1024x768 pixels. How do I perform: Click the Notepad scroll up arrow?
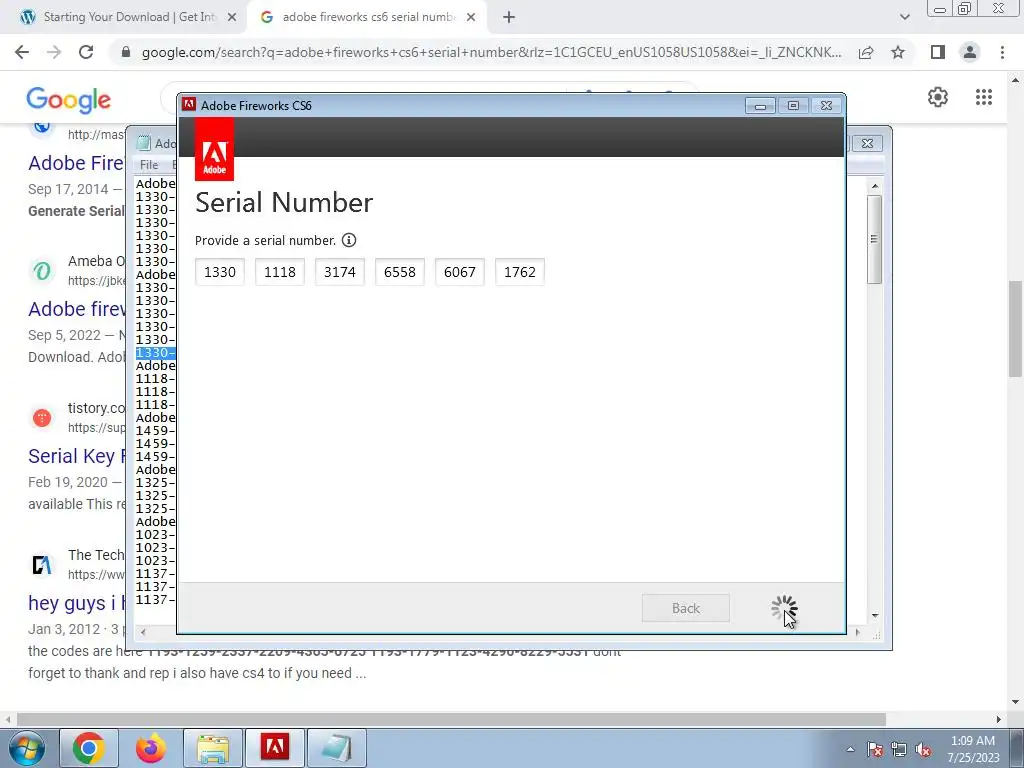[874, 186]
